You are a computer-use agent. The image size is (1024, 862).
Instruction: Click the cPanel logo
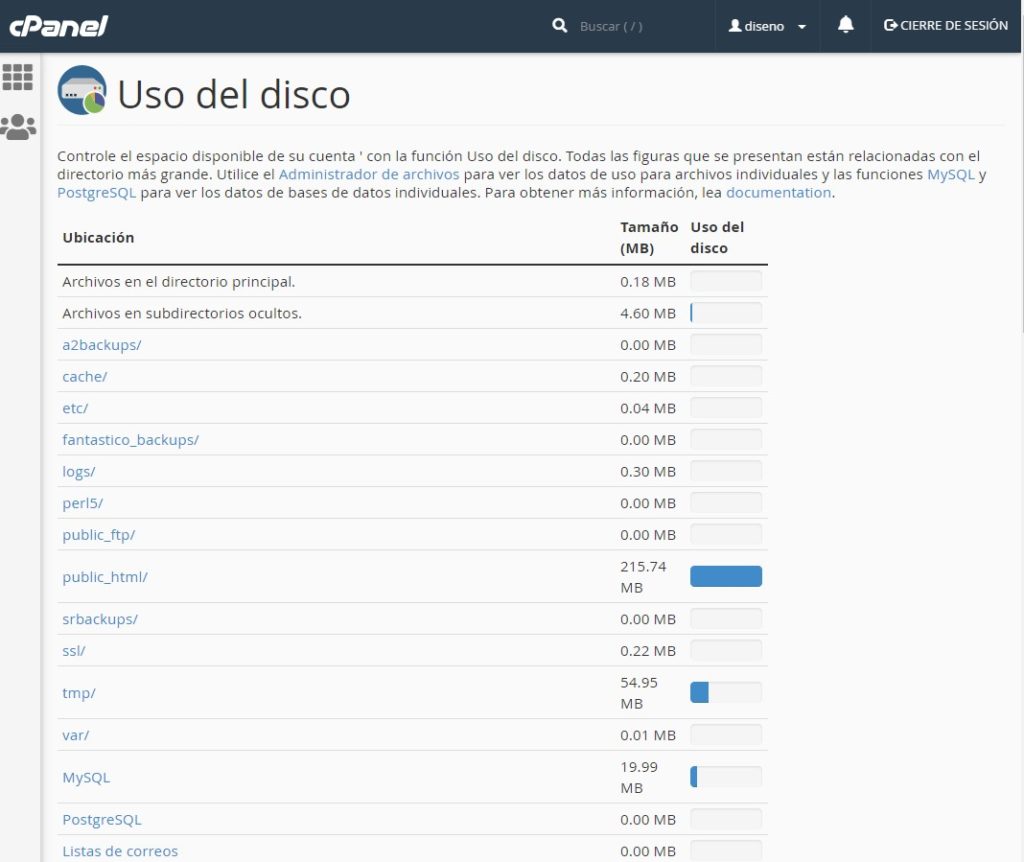point(59,26)
